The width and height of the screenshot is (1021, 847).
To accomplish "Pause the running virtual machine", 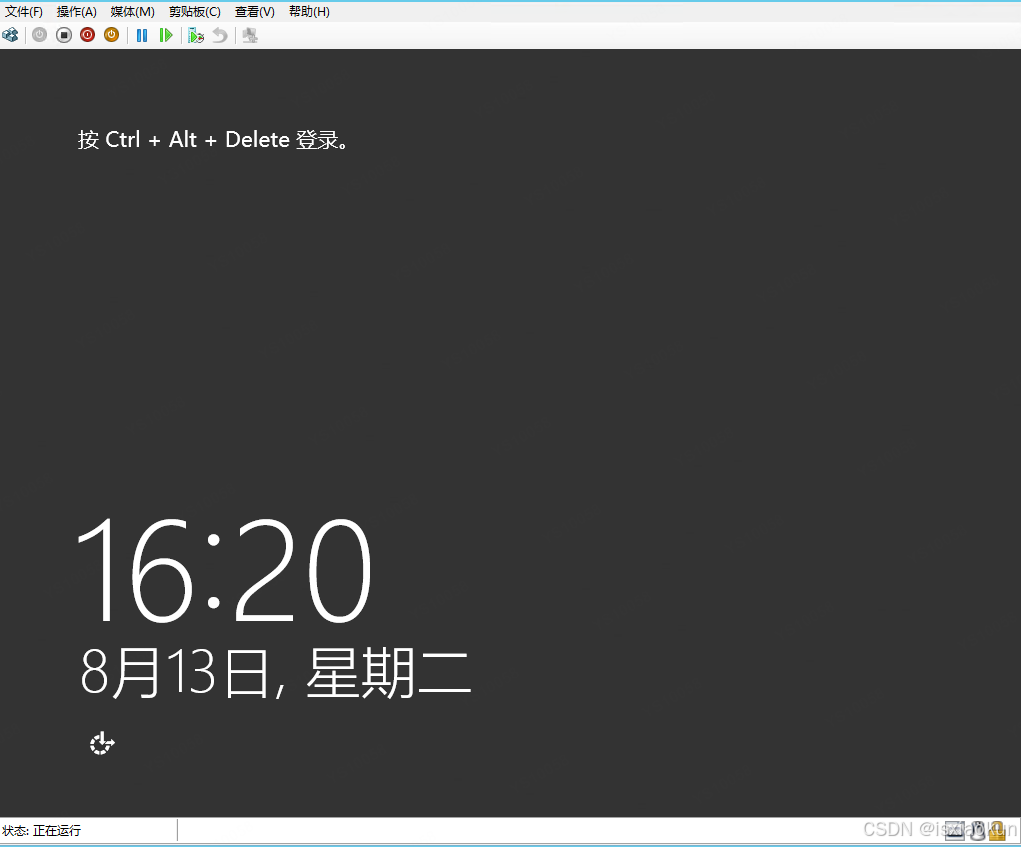I will click(142, 35).
